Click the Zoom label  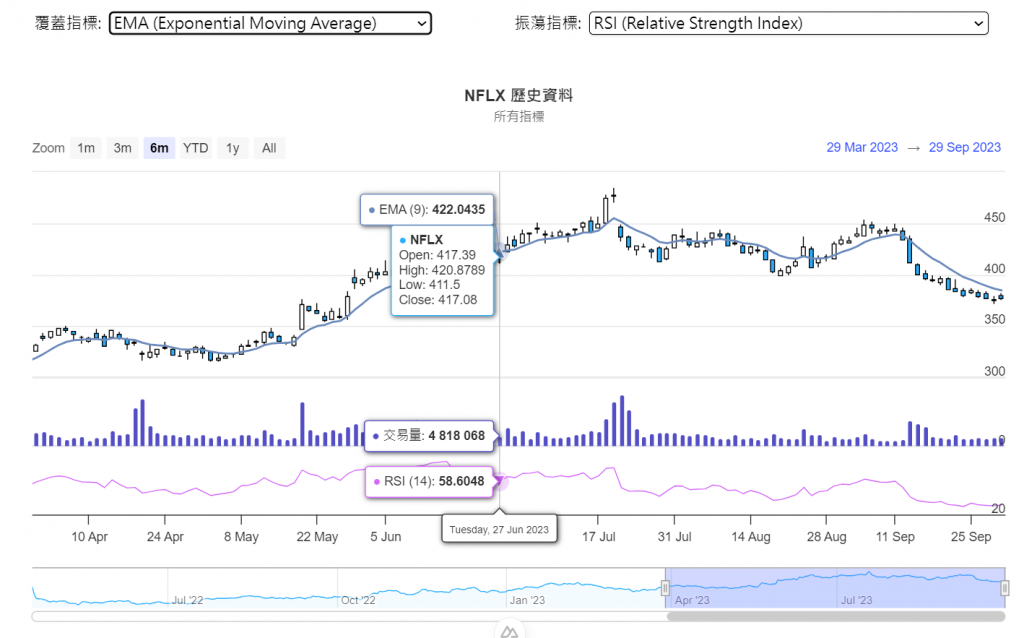48,148
